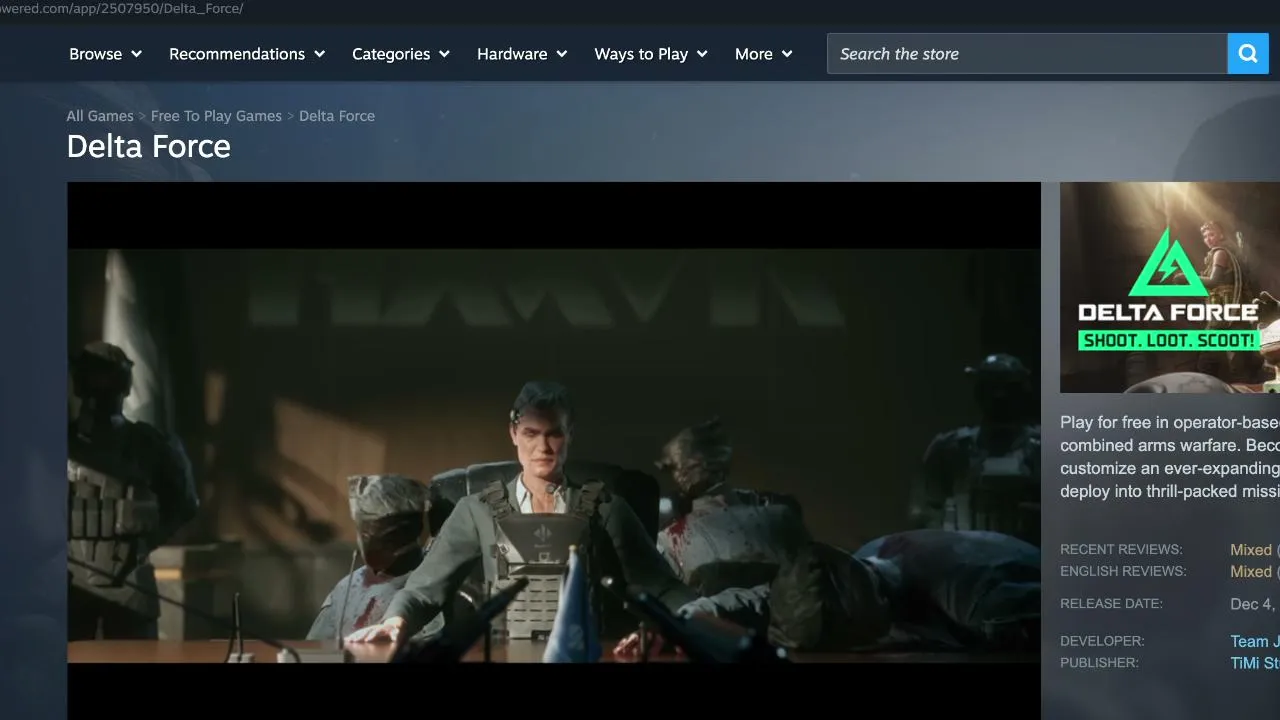Click the RECENT REVIEWS label
Screen dimensions: 1280x720
(1121, 550)
